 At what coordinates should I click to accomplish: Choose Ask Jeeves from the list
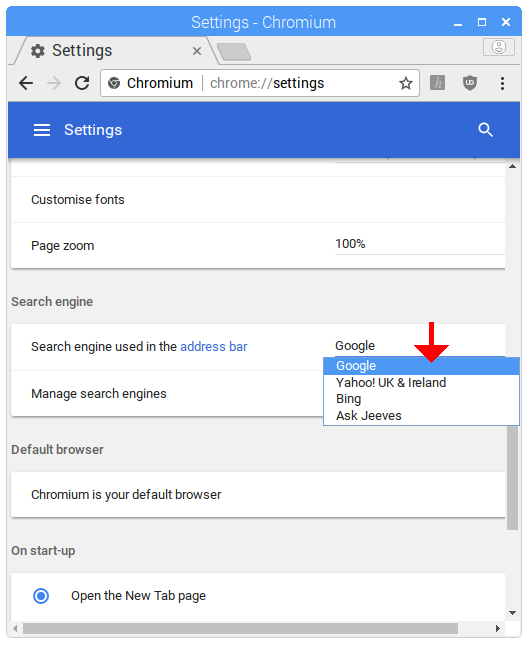coord(421,416)
